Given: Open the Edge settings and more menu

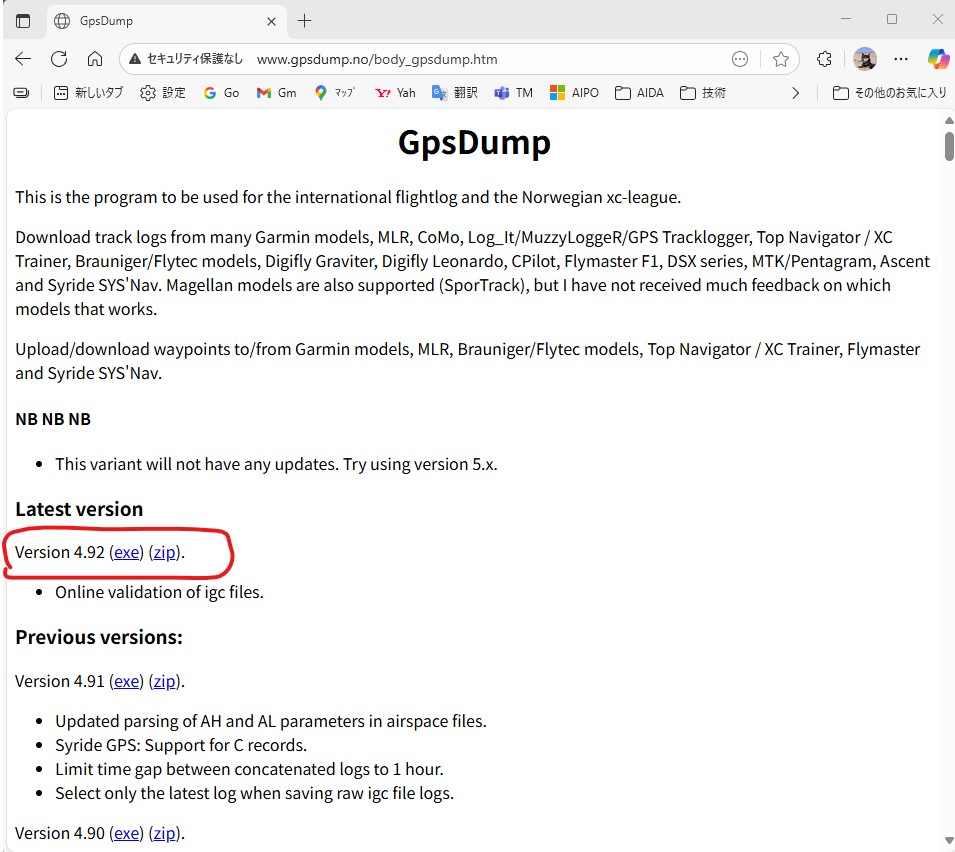Looking at the screenshot, I should [x=901, y=59].
